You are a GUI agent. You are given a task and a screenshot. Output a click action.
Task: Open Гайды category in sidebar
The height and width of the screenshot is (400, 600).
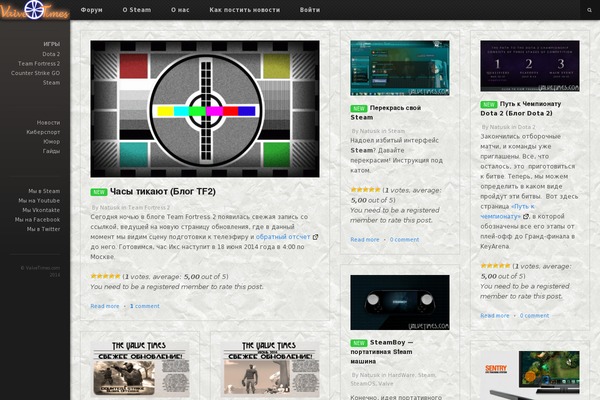coord(51,151)
